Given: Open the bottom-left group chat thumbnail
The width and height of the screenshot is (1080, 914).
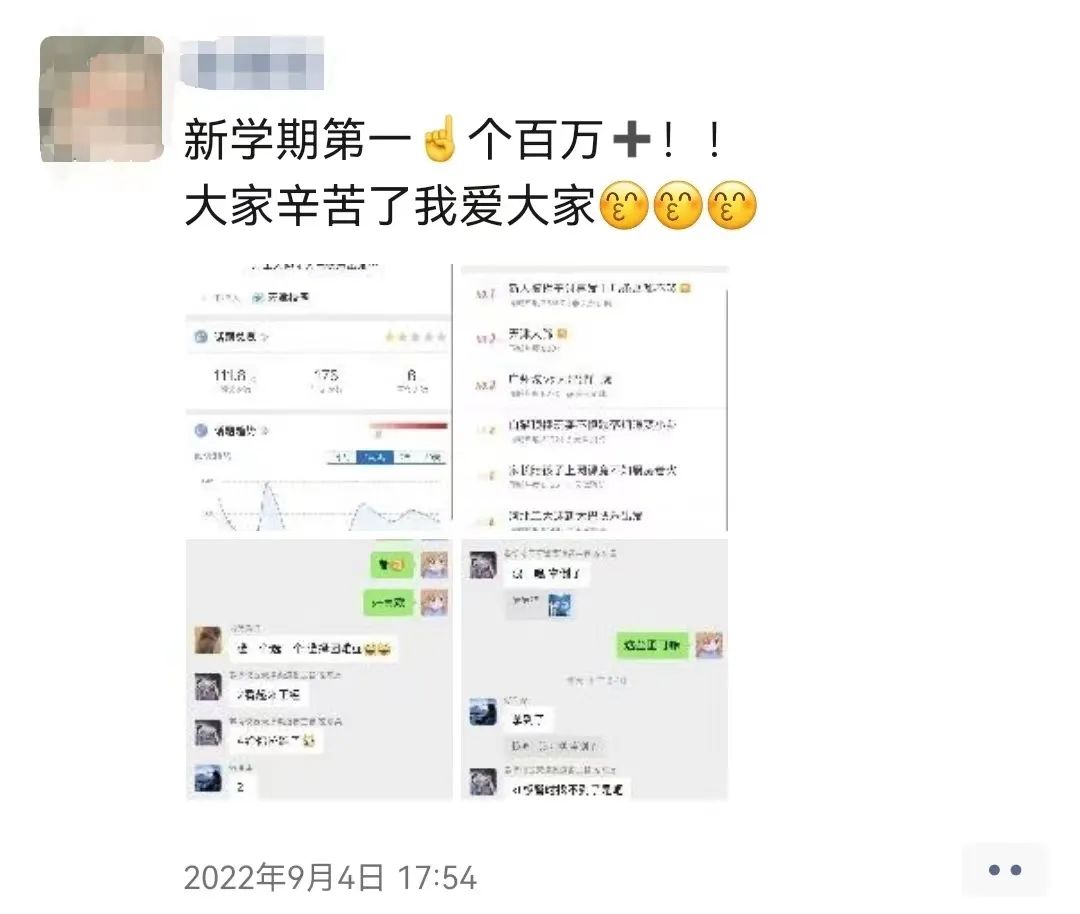Looking at the screenshot, I should (319, 669).
